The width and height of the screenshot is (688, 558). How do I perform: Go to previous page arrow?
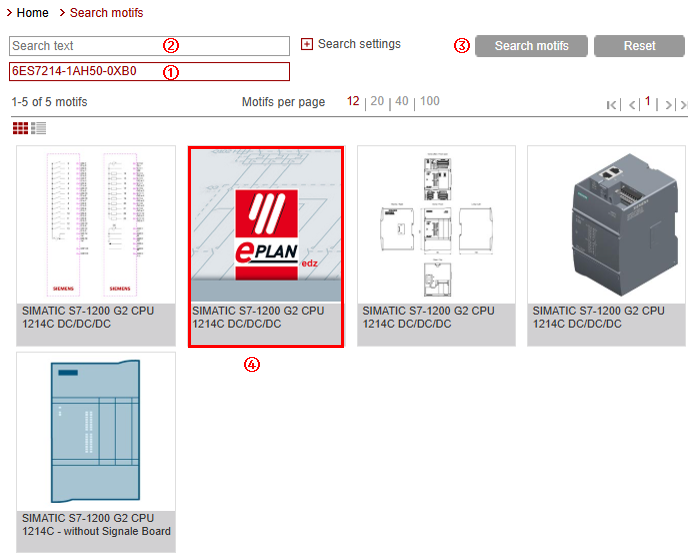(632, 104)
